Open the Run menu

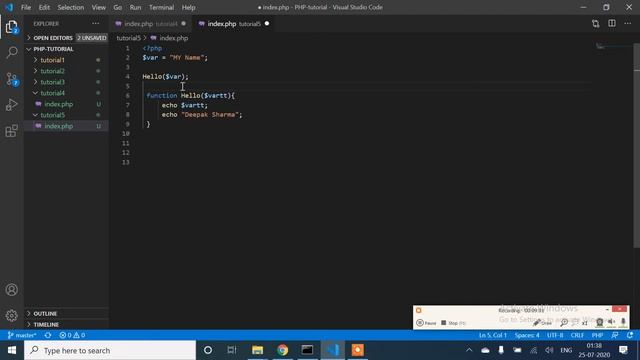pos(135,7)
